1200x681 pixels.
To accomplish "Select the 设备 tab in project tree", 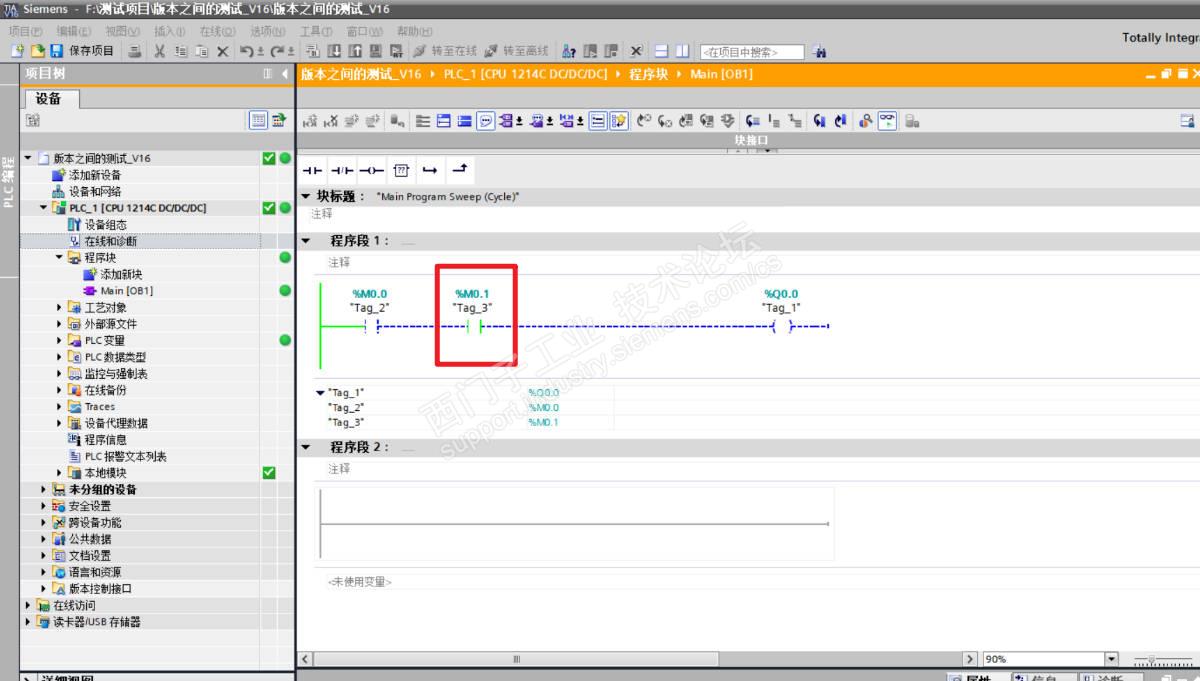I will (x=49, y=98).
